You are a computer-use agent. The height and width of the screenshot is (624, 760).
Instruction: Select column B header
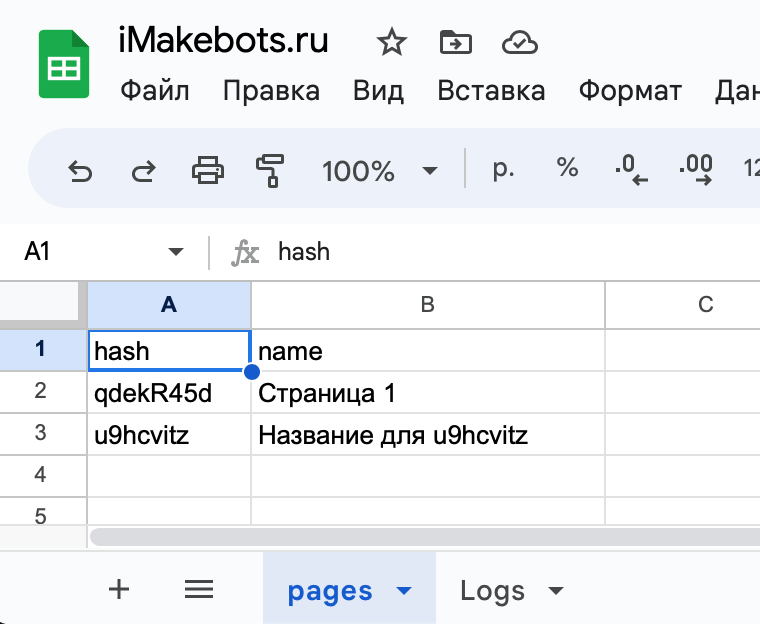(428, 305)
